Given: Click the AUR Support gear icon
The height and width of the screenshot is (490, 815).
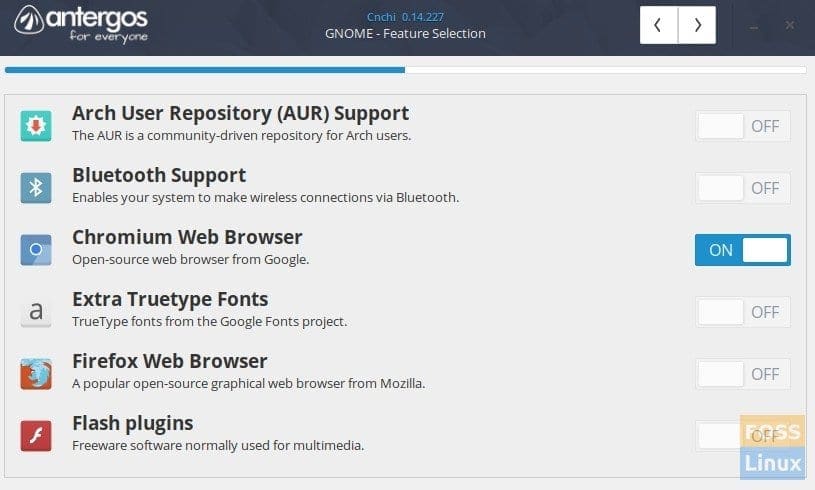Looking at the screenshot, I should 36,126.
